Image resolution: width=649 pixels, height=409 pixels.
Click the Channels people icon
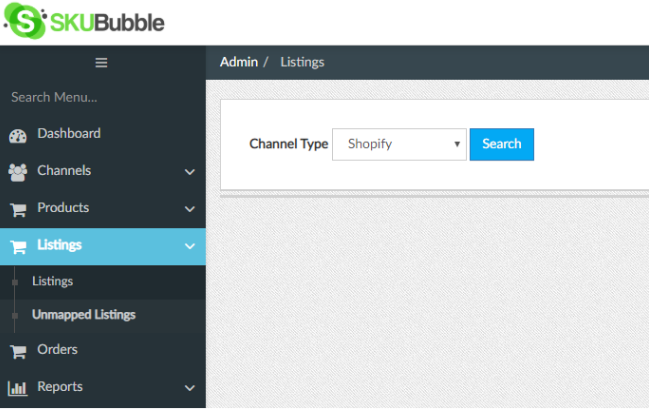point(17,172)
